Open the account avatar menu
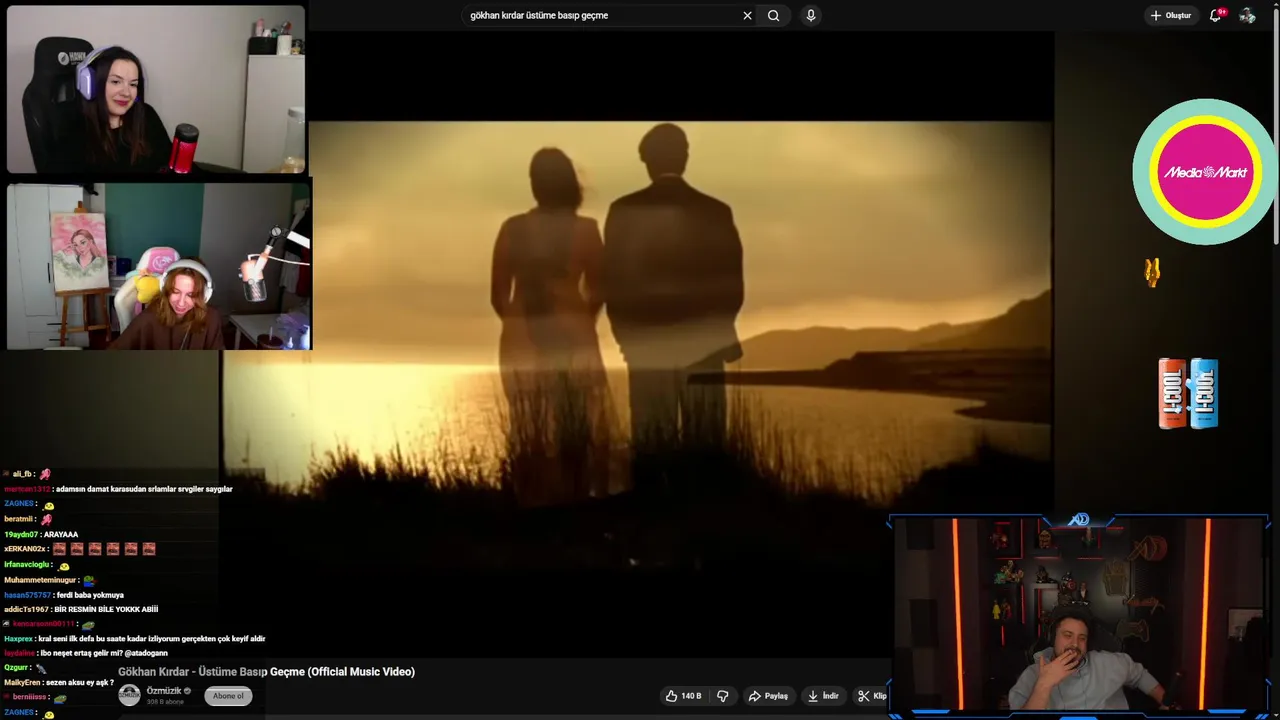The image size is (1280, 720). tap(1247, 15)
